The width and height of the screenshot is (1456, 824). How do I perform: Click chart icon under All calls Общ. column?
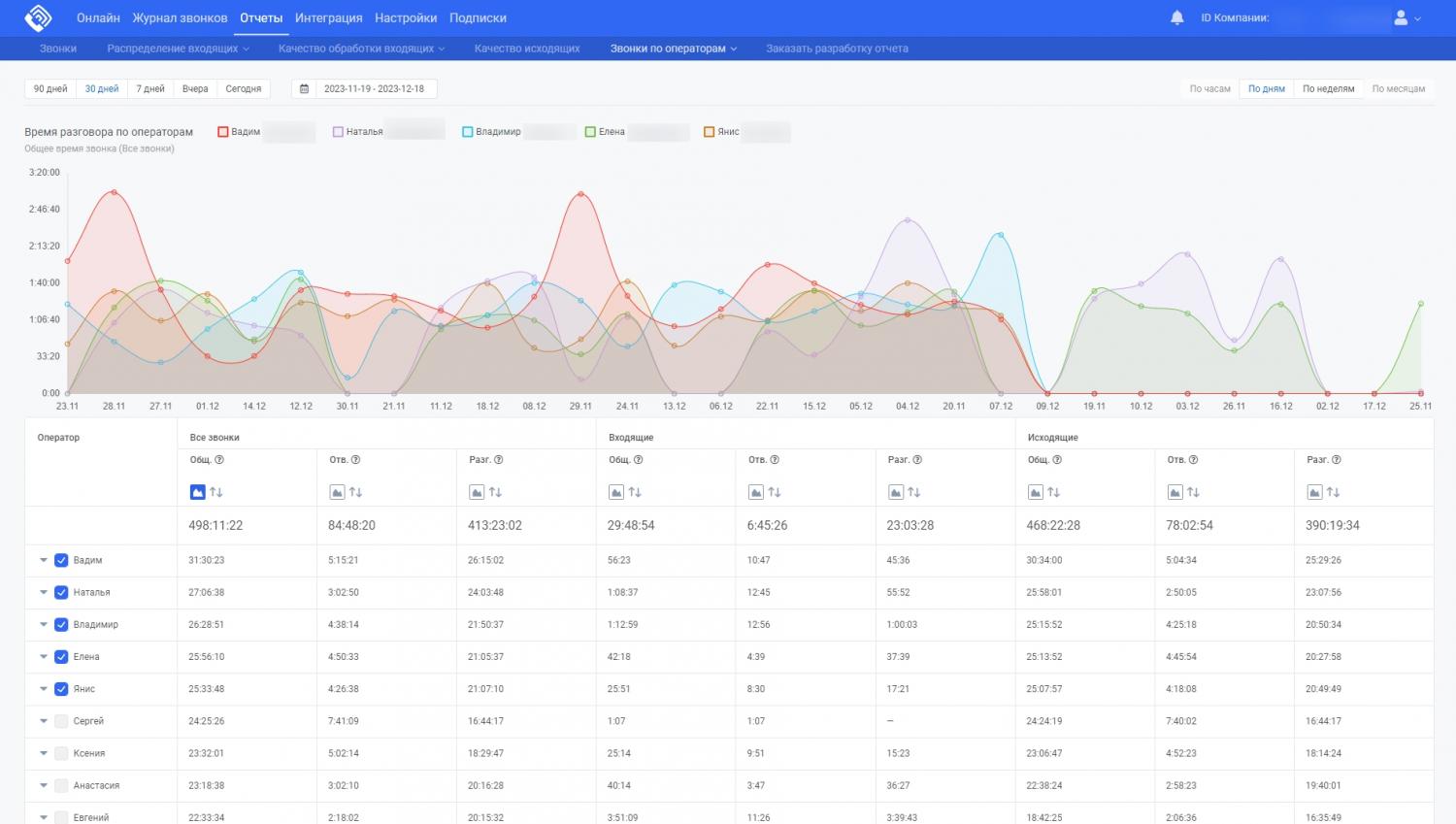(x=197, y=492)
